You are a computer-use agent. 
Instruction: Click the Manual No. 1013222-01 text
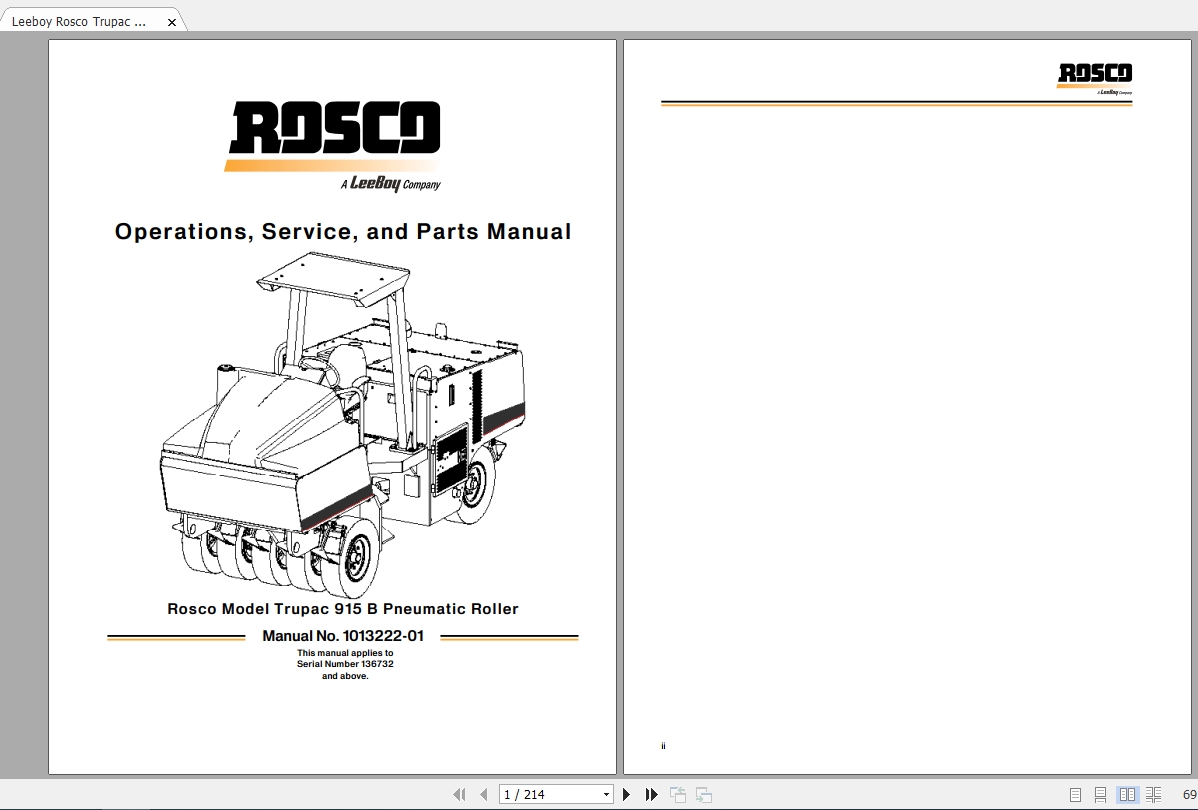coord(343,636)
